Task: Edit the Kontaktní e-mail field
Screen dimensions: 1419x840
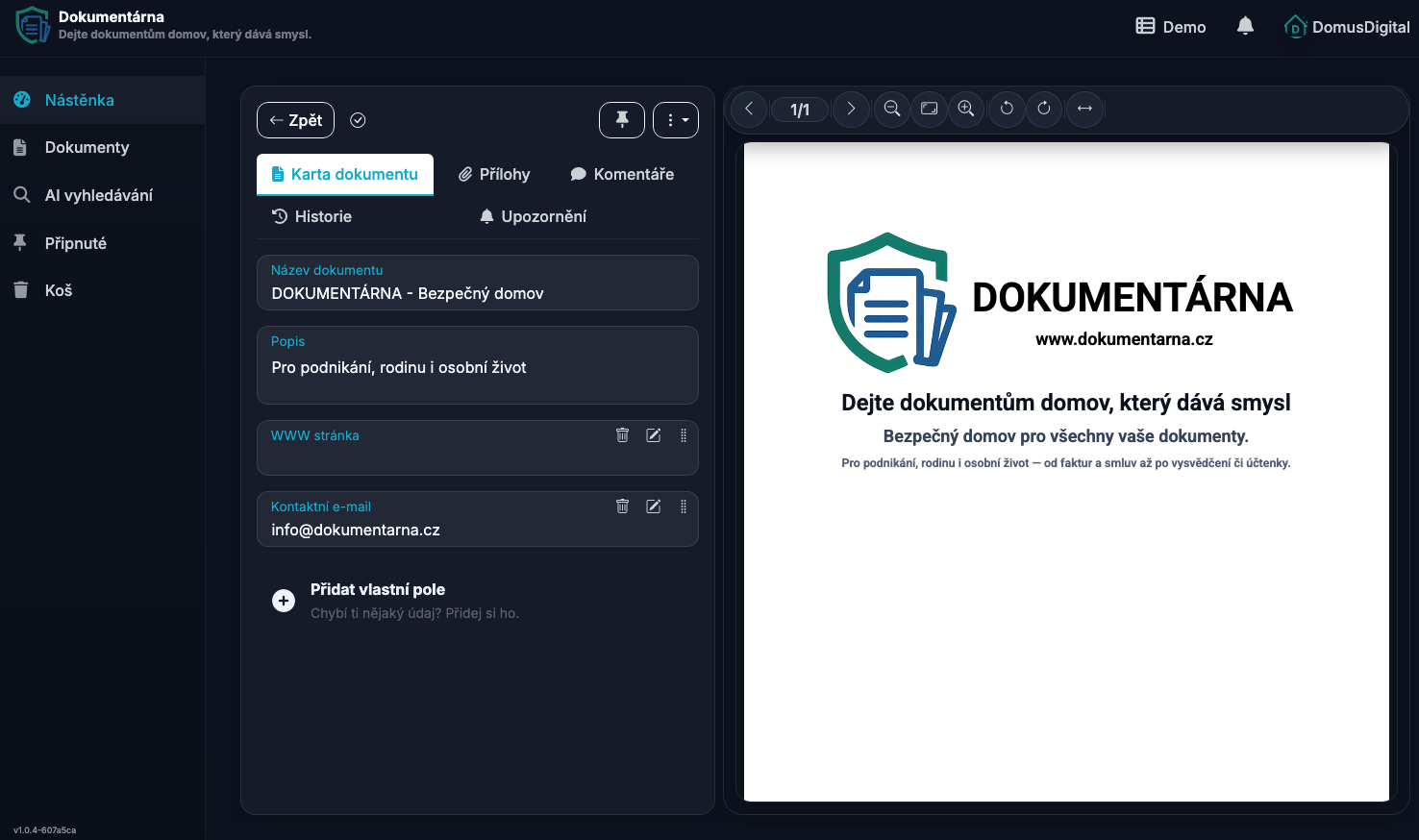Action: pos(653,506)
